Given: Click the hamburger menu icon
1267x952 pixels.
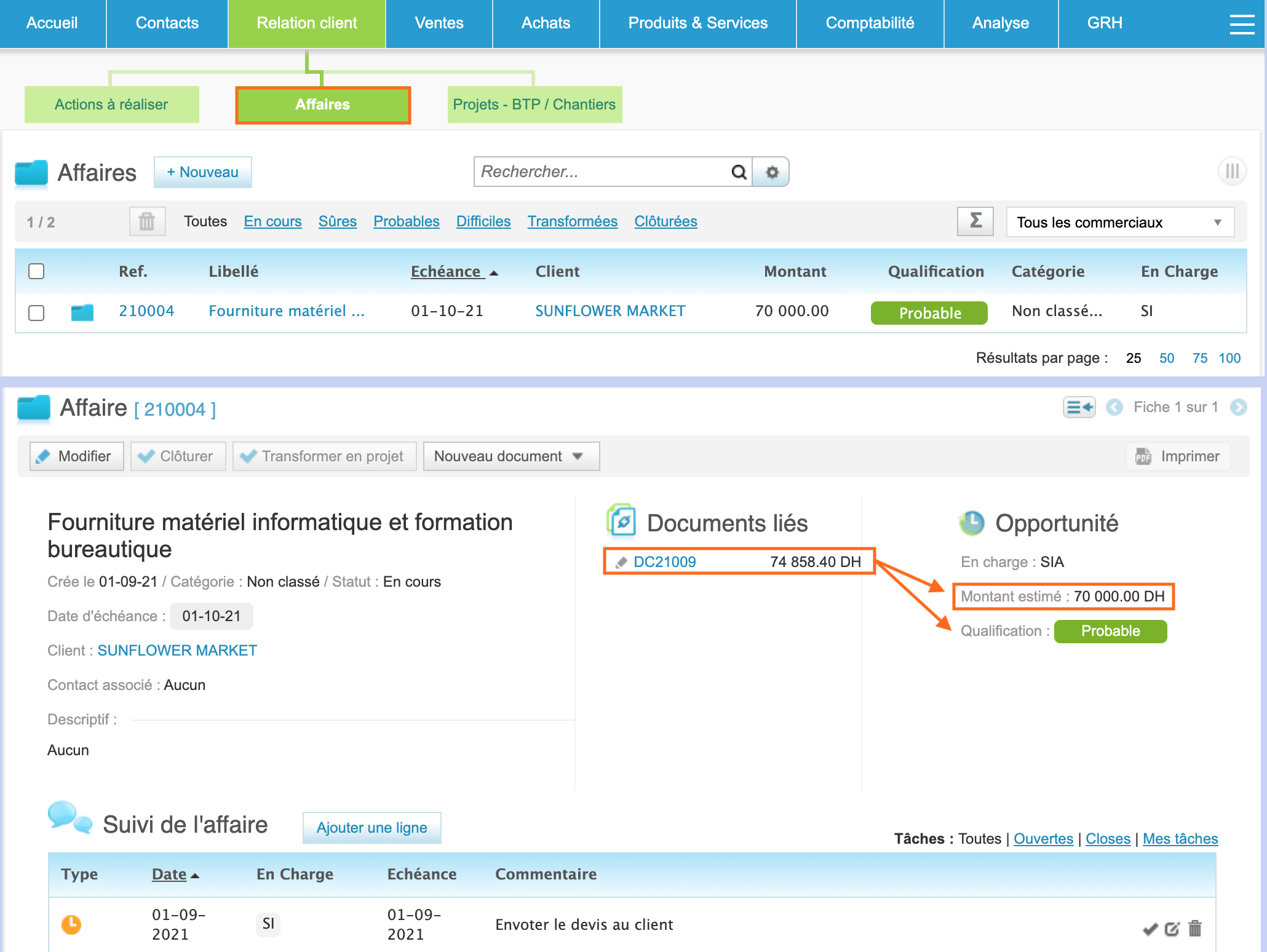Looking at the screenshot, I should point(1241,24).
